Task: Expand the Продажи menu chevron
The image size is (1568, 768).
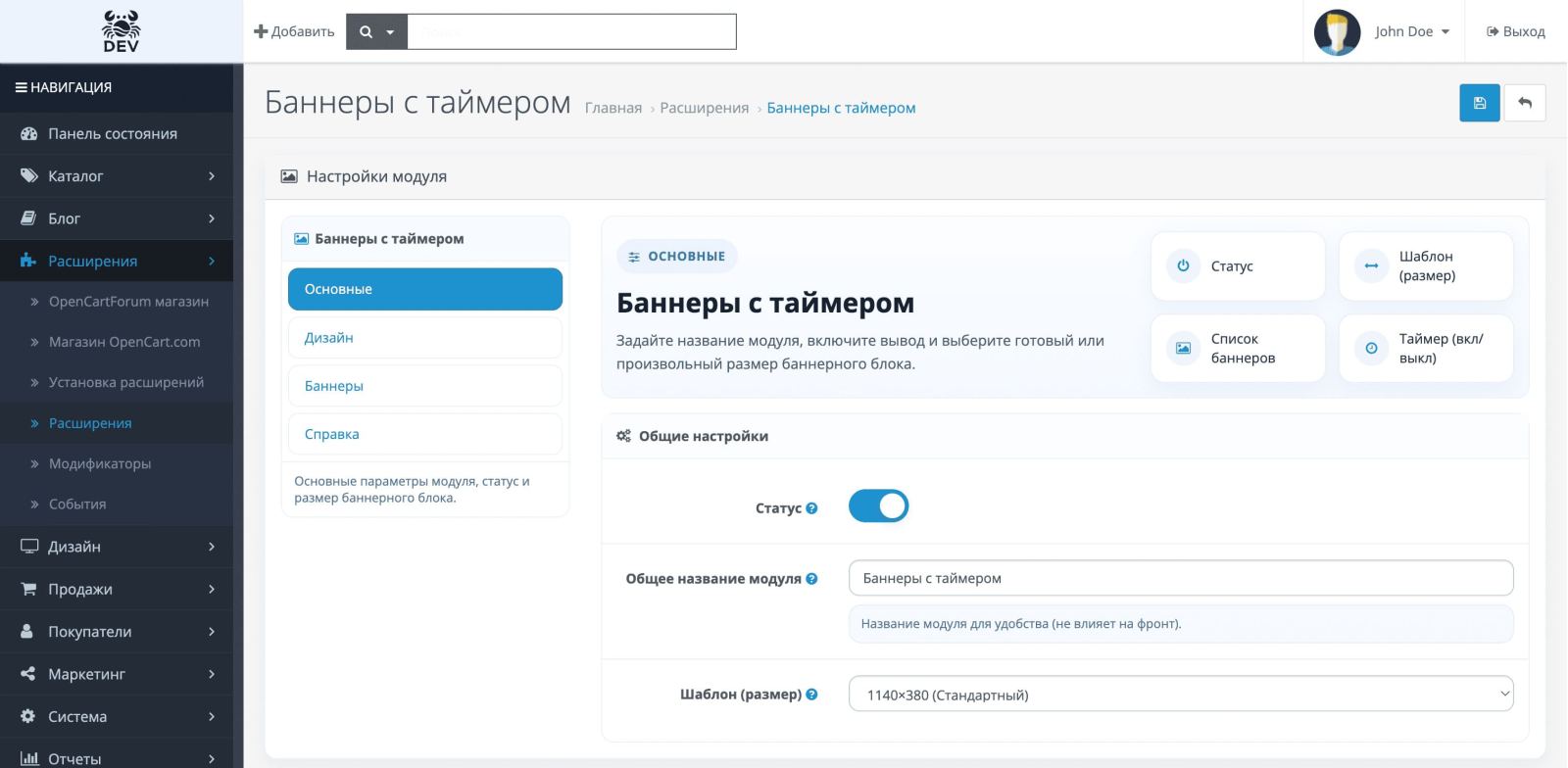Action: [212, 589]
